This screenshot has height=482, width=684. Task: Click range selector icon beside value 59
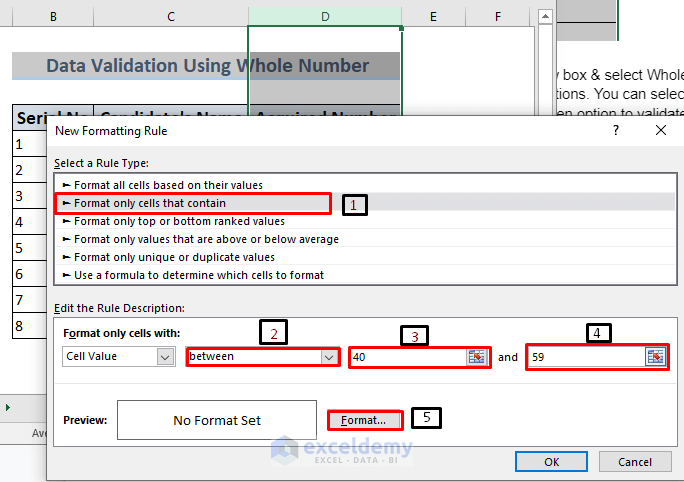click(x=655, y=357)
